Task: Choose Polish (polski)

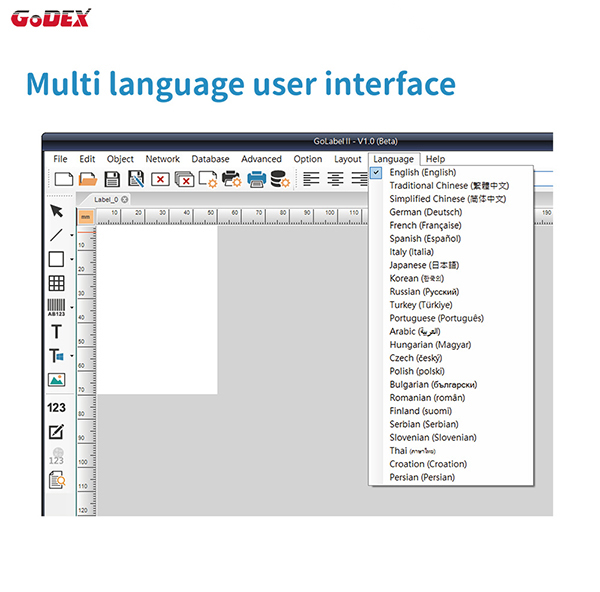Action: pyautogui.click(x=451, y=371)
